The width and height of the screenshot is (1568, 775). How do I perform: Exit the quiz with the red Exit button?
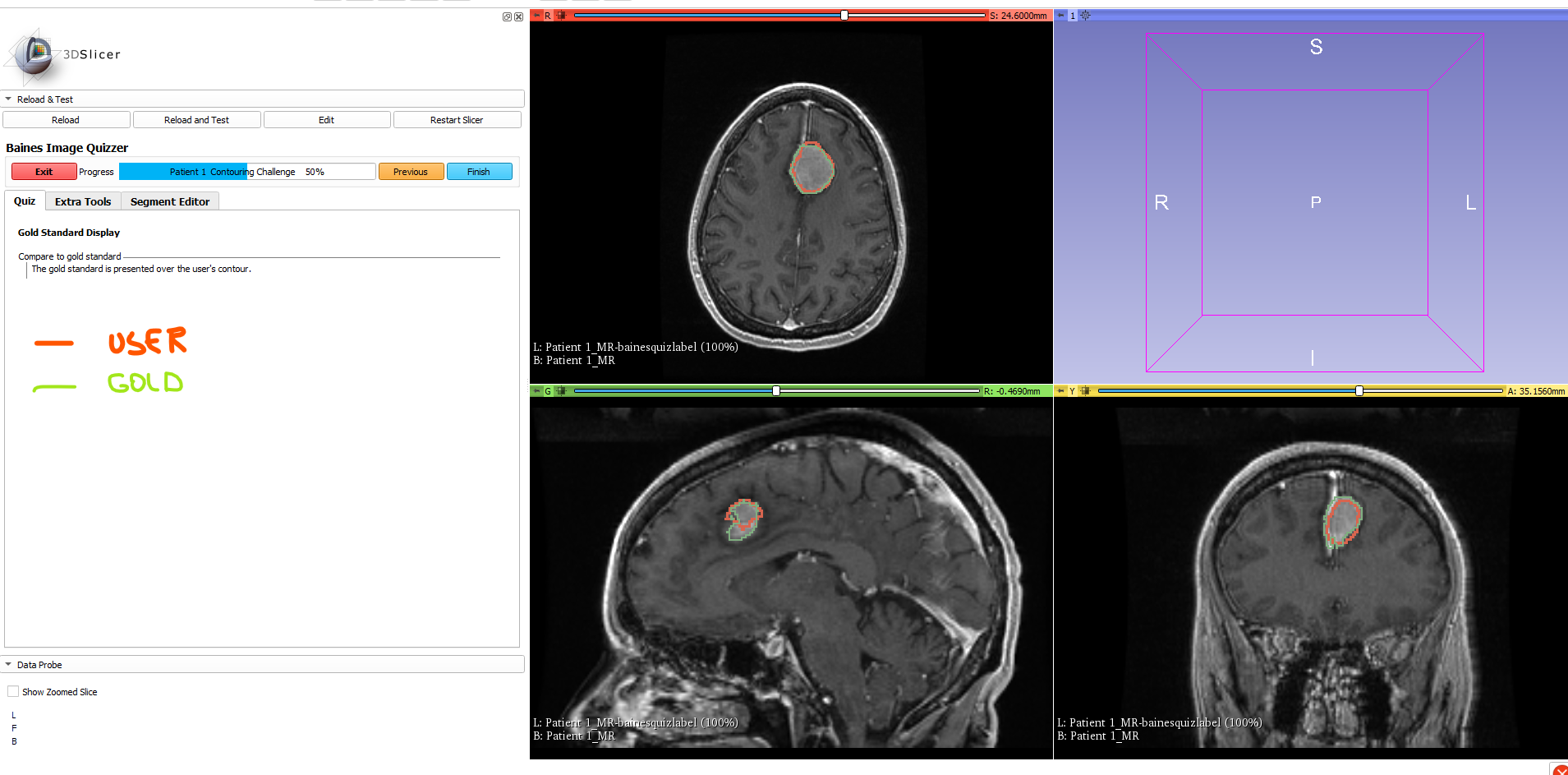click(x=44, y=172)
